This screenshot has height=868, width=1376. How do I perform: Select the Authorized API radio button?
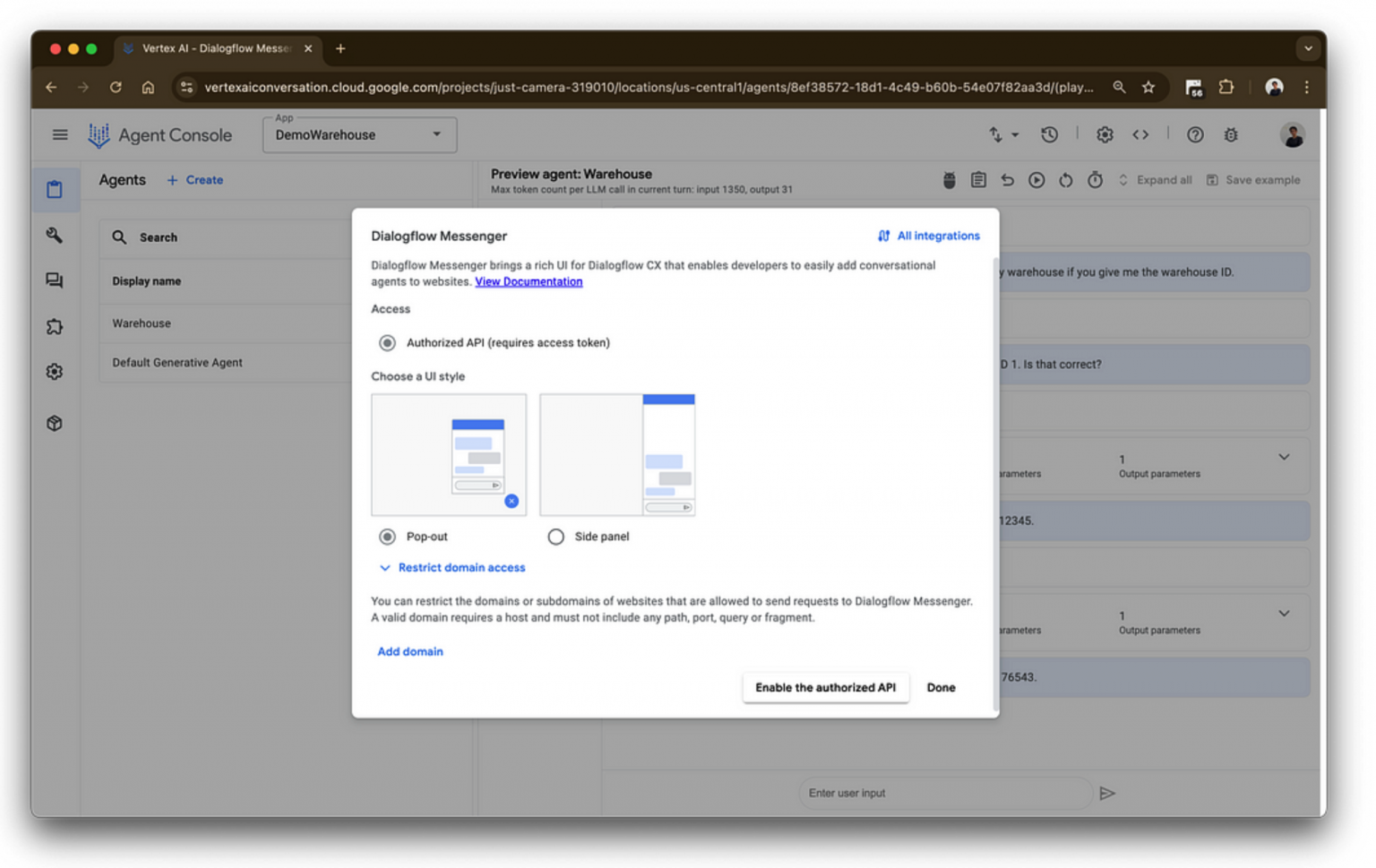(x=387, y=342)
